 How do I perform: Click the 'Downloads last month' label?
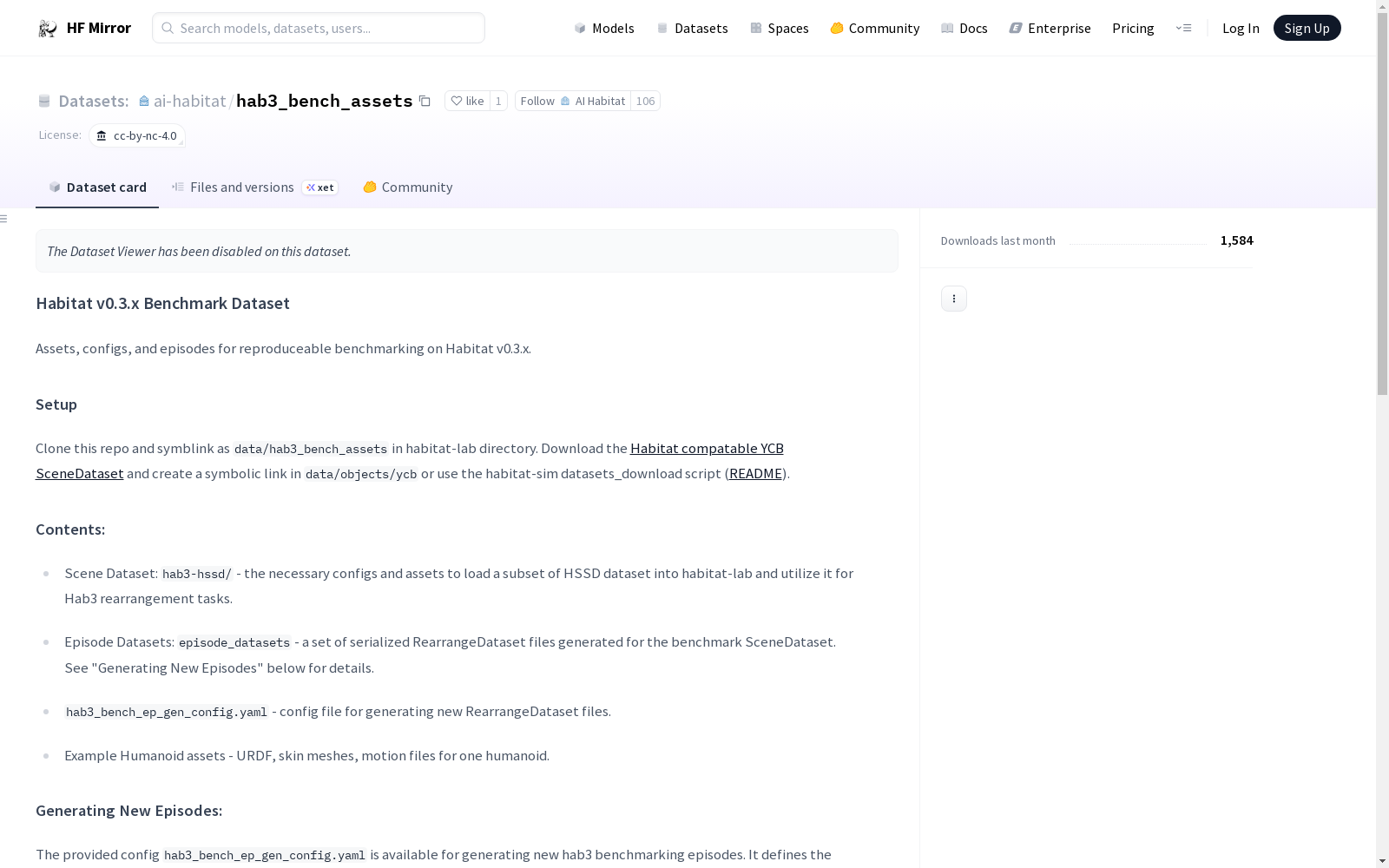pyautogui.click(x=998, y=240)
